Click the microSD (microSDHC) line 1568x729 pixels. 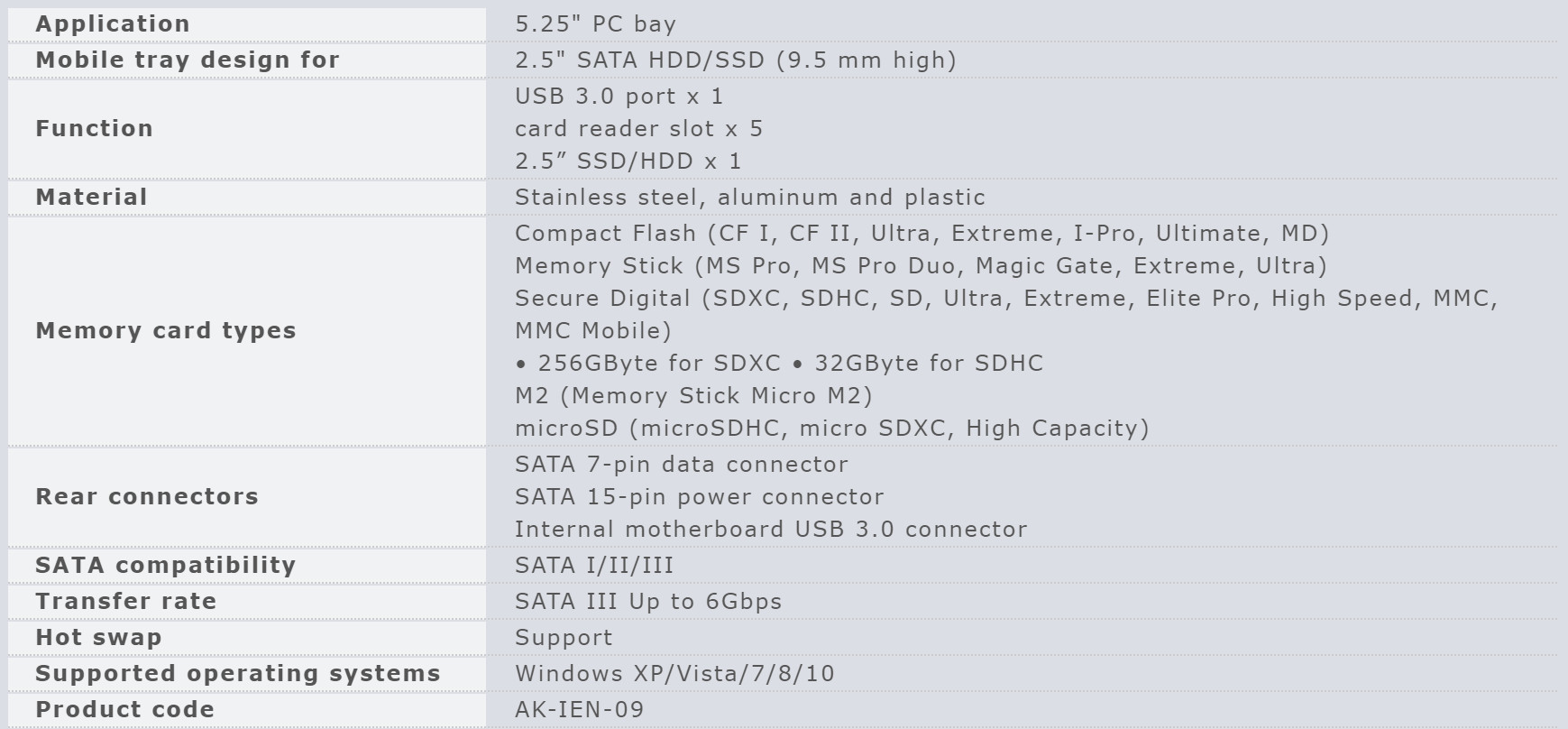[831, 429]
